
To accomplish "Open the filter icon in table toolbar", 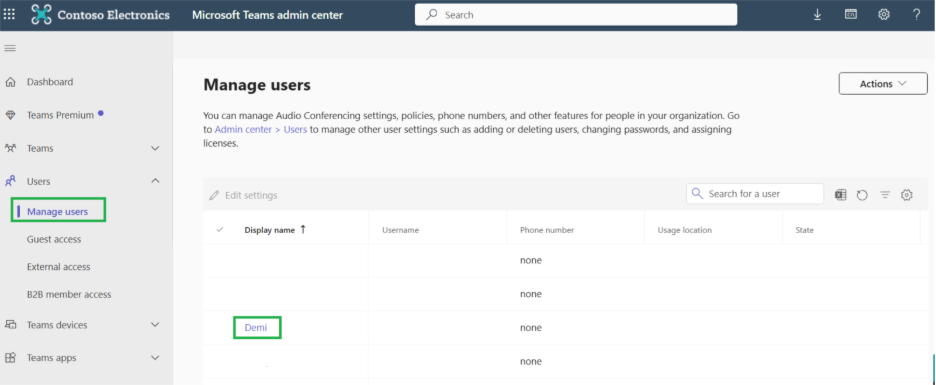I will click(885, 195).
